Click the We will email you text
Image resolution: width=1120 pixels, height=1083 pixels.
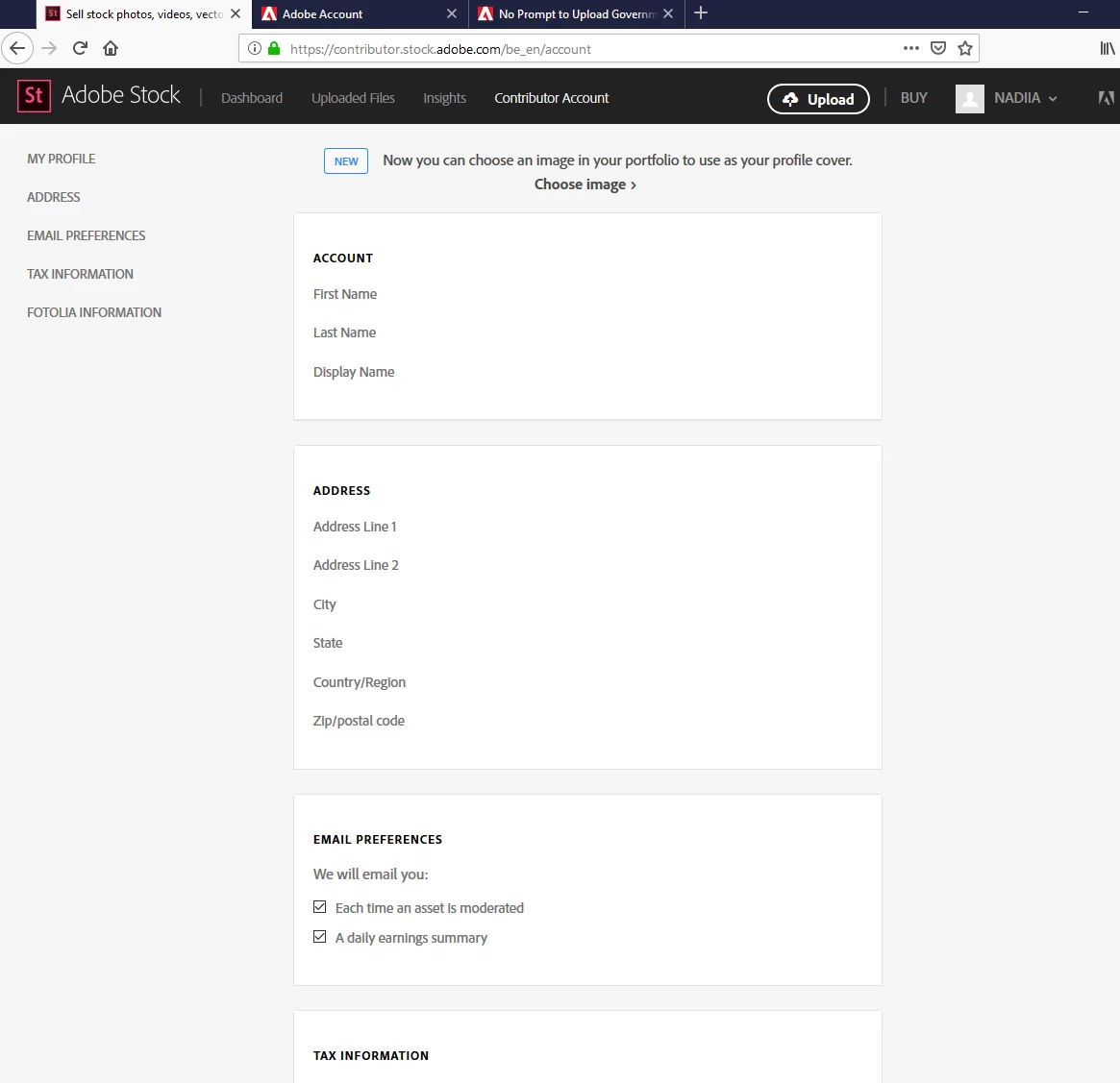(x=371, y=874)
